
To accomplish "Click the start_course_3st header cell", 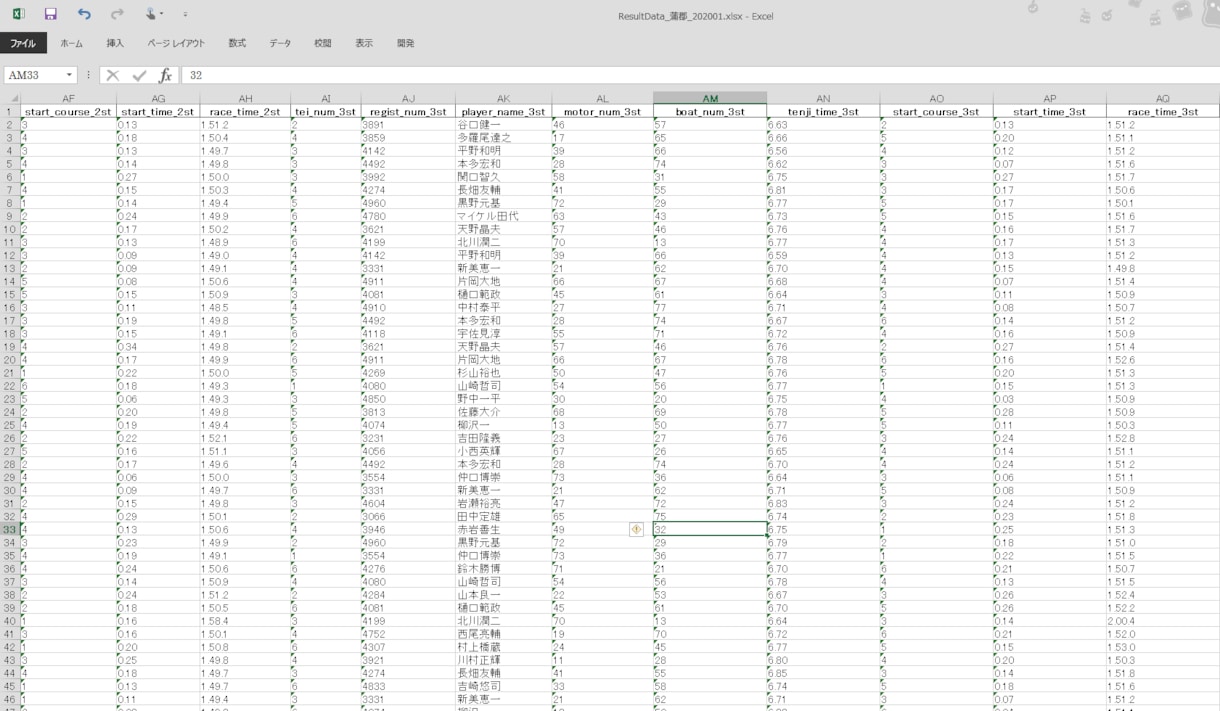I will (x=937, y=112).
